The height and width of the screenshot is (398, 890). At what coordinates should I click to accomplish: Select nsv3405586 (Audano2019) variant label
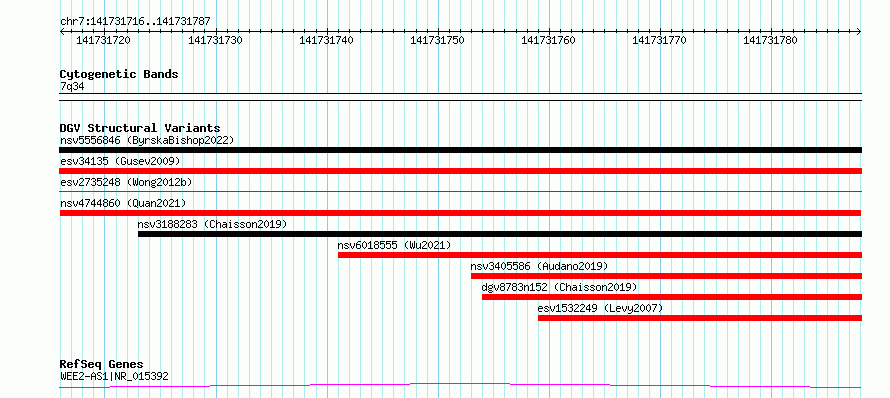point(539,266)
